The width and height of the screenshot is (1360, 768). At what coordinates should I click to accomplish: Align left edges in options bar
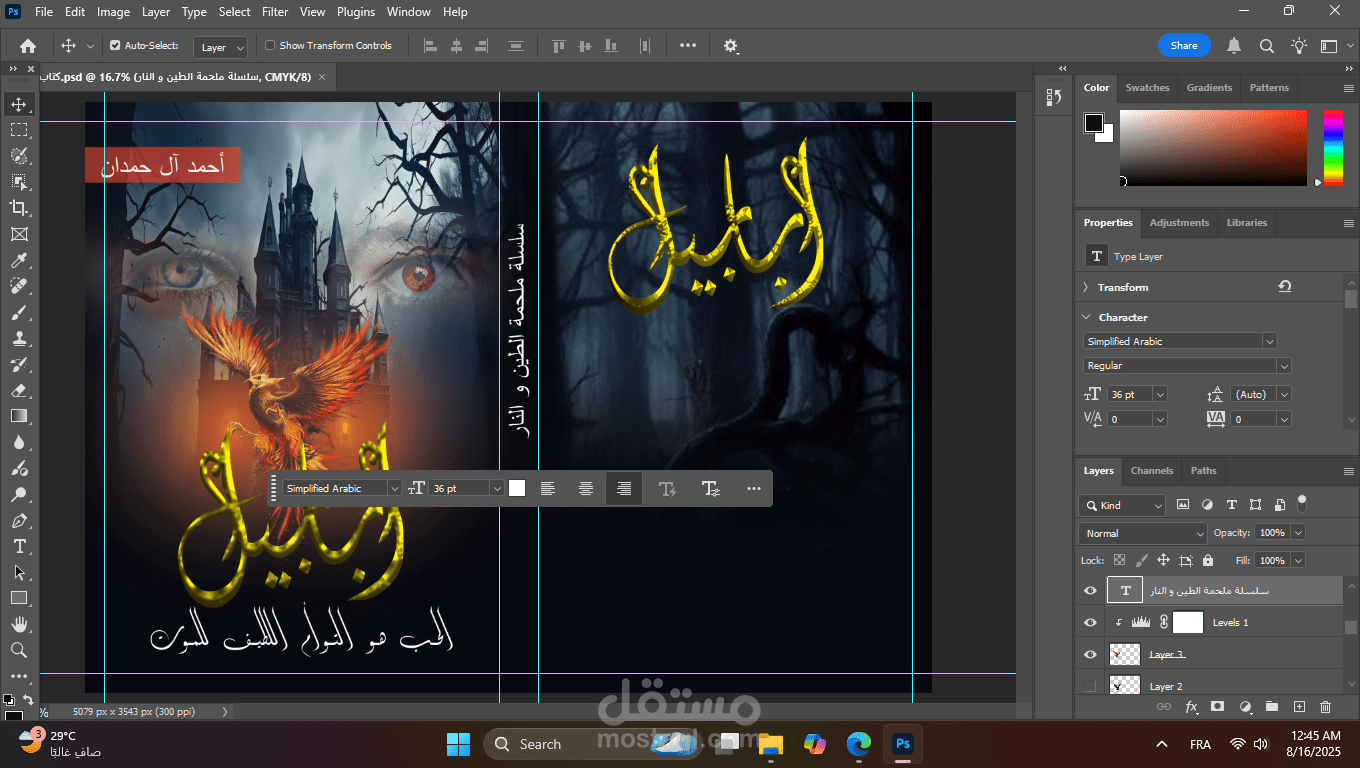431,46
